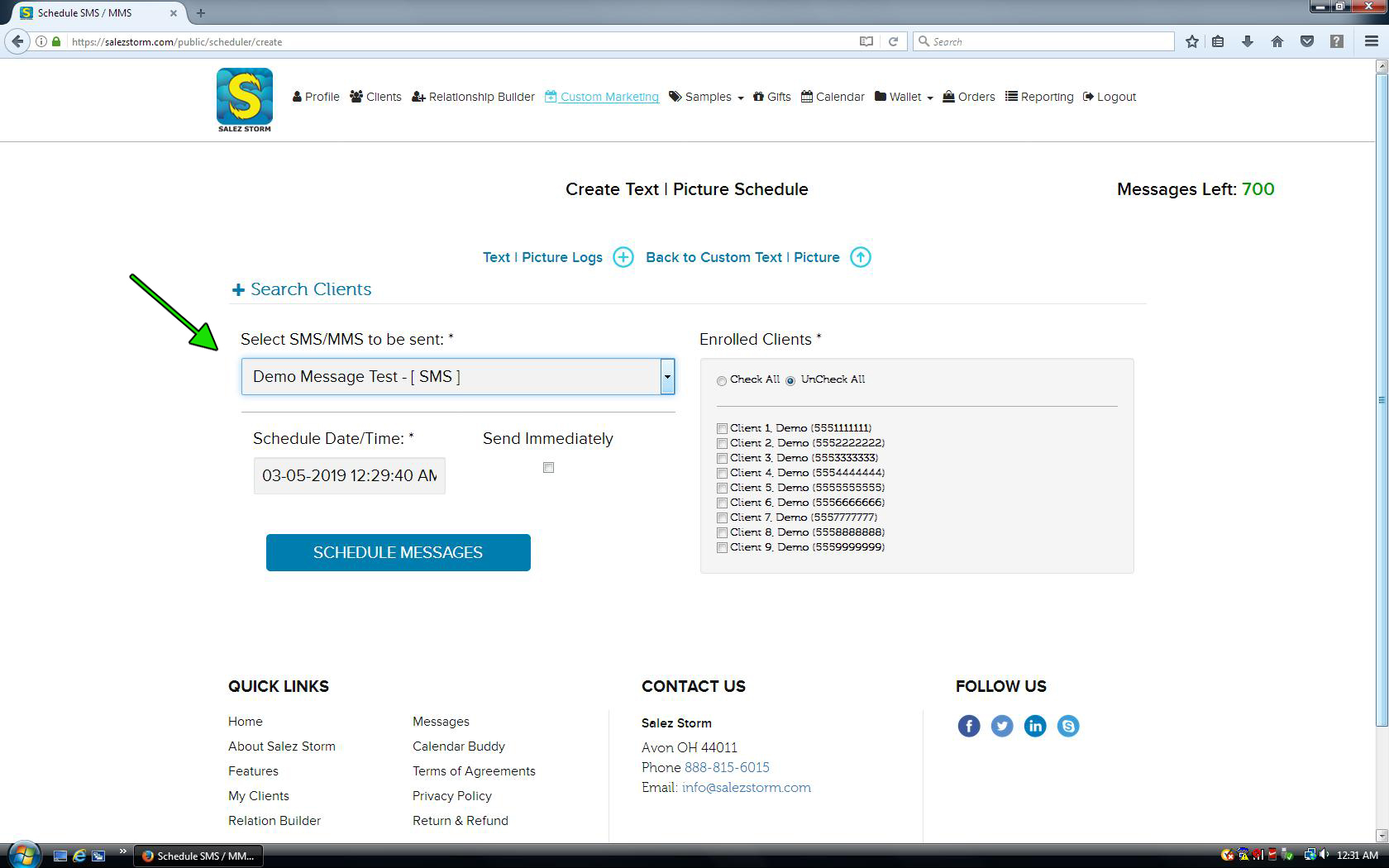This screenshot has width=1389, height=868.
Task: Expand the Search Clients section
Action: click(x=302, y=289)
